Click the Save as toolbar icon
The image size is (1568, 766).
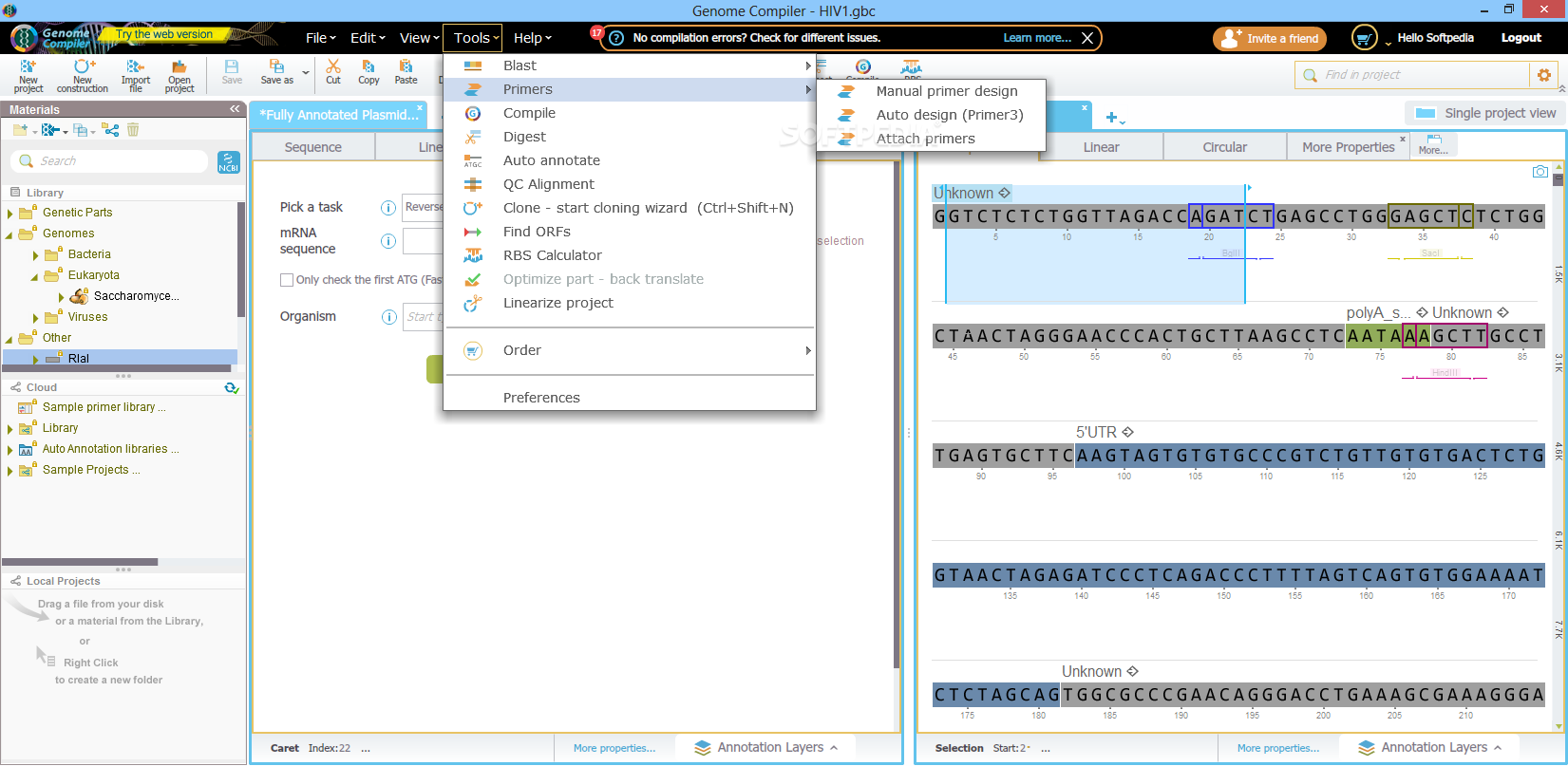(276, 72)
